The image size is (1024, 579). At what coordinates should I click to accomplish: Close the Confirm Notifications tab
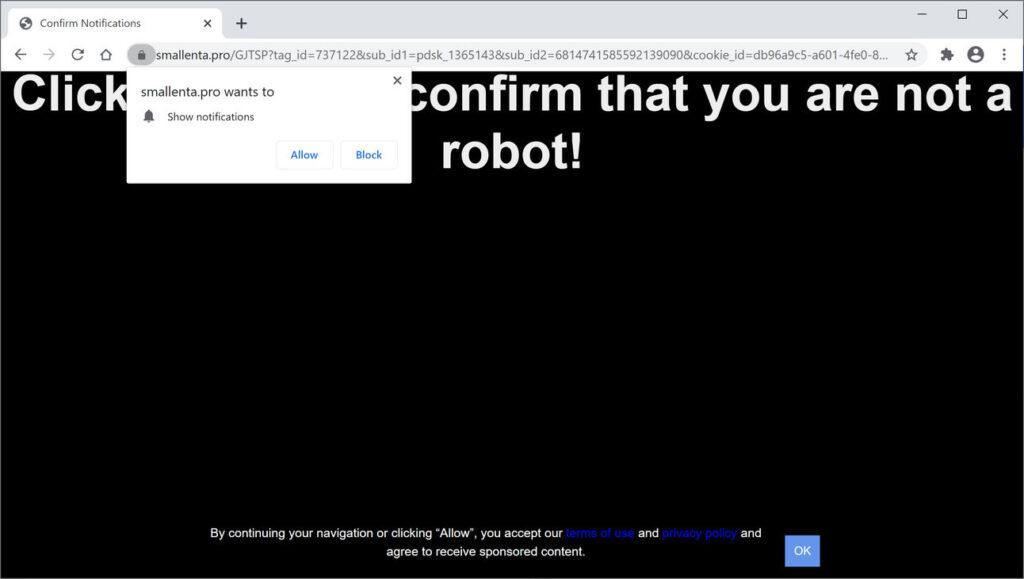[208, 23]
